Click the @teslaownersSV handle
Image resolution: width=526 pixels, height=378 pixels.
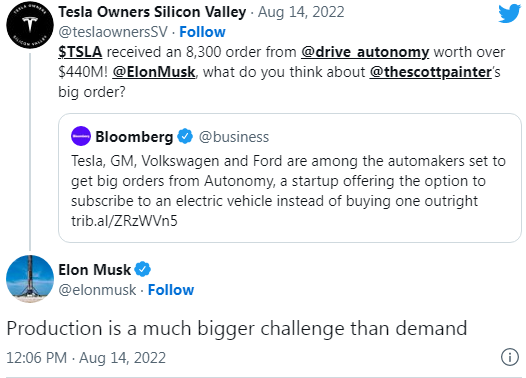coord(113,32)
